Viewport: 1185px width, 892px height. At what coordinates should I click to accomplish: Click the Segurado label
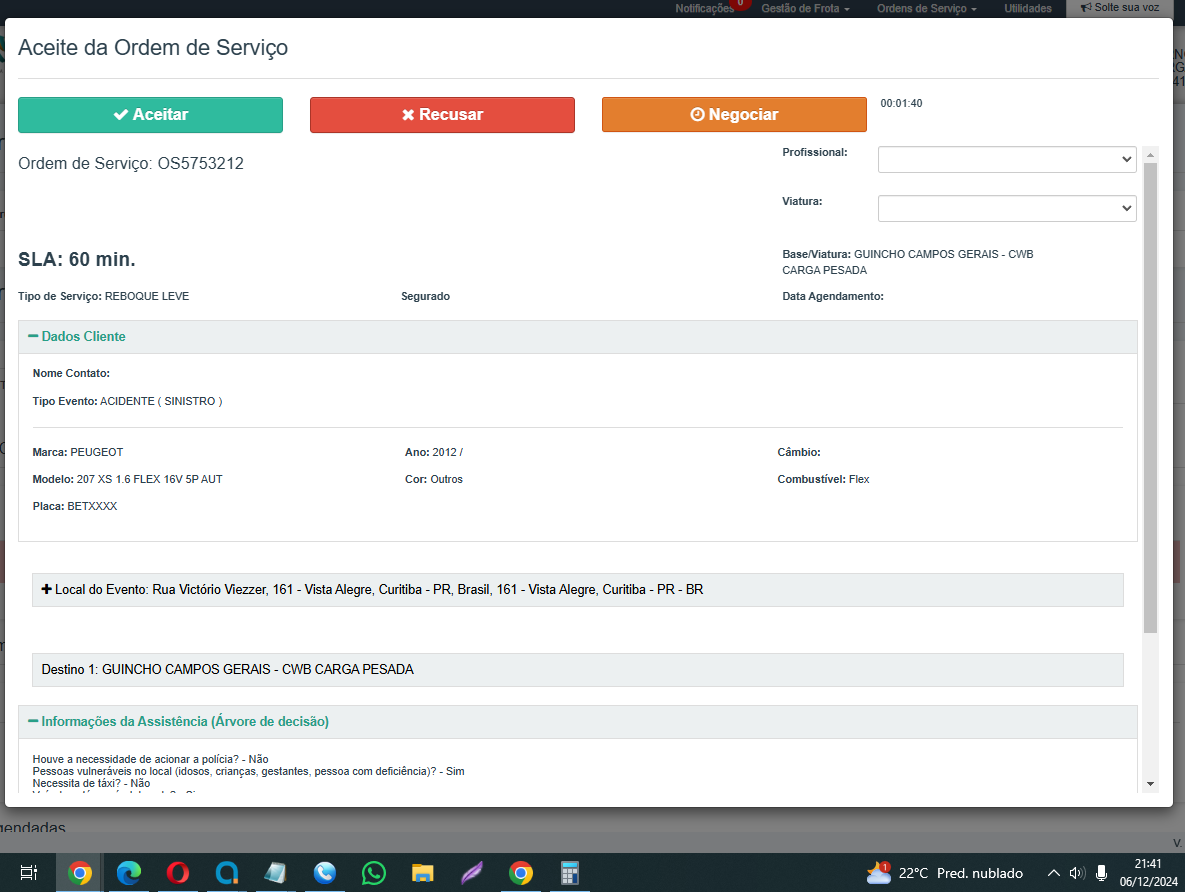[425, 296]
